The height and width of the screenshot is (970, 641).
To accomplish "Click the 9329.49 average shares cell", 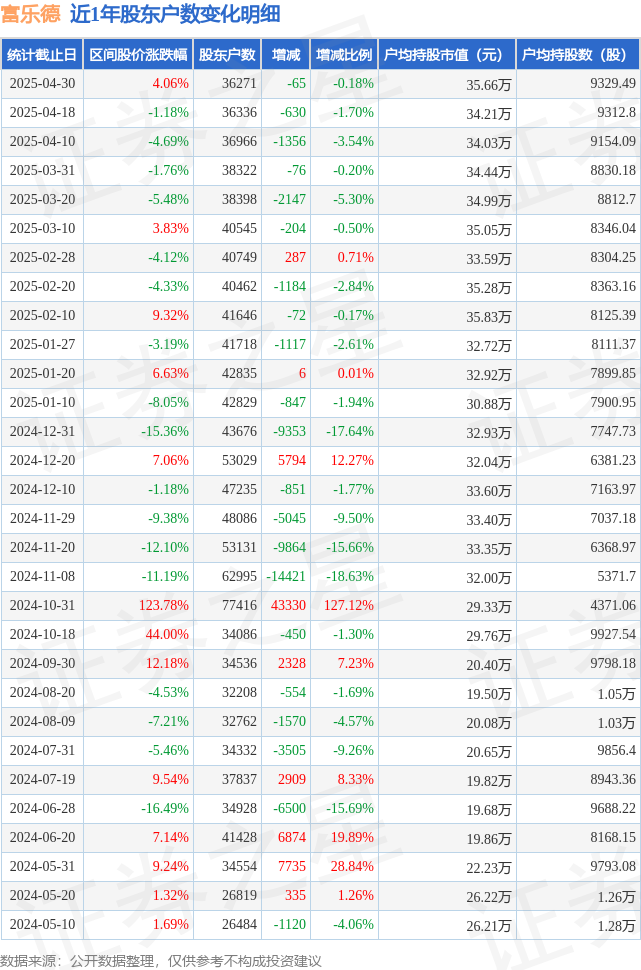I will pyautogui.click(x=613, y=84).
